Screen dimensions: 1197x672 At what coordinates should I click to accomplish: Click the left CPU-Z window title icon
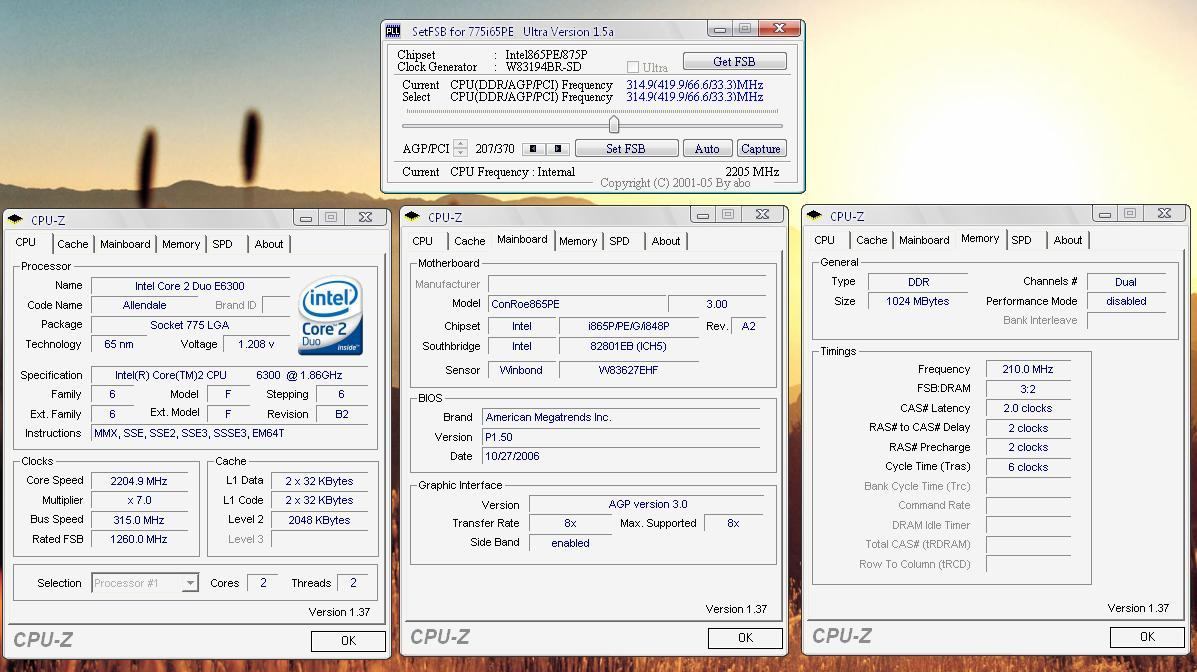click(x=15, y=219)
